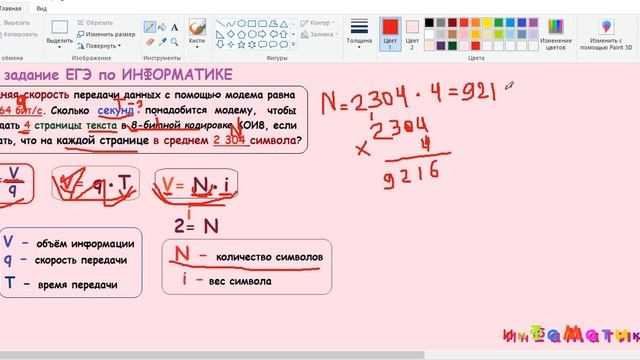The height and width of the screenshot is (360, 640).
Task: Select the Eraser tool
Action: [x=150, y=42]
